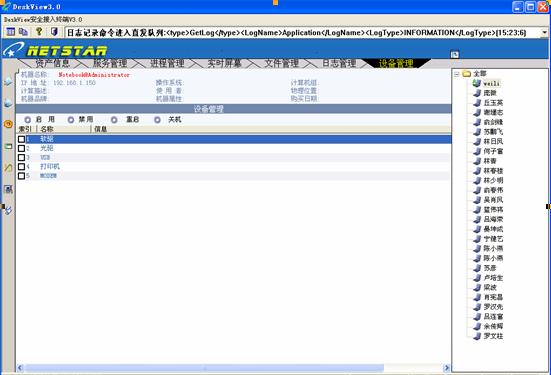Screen dimensions: 551x375
Task: Select the 关机 radio button
Action: point(157,120)
